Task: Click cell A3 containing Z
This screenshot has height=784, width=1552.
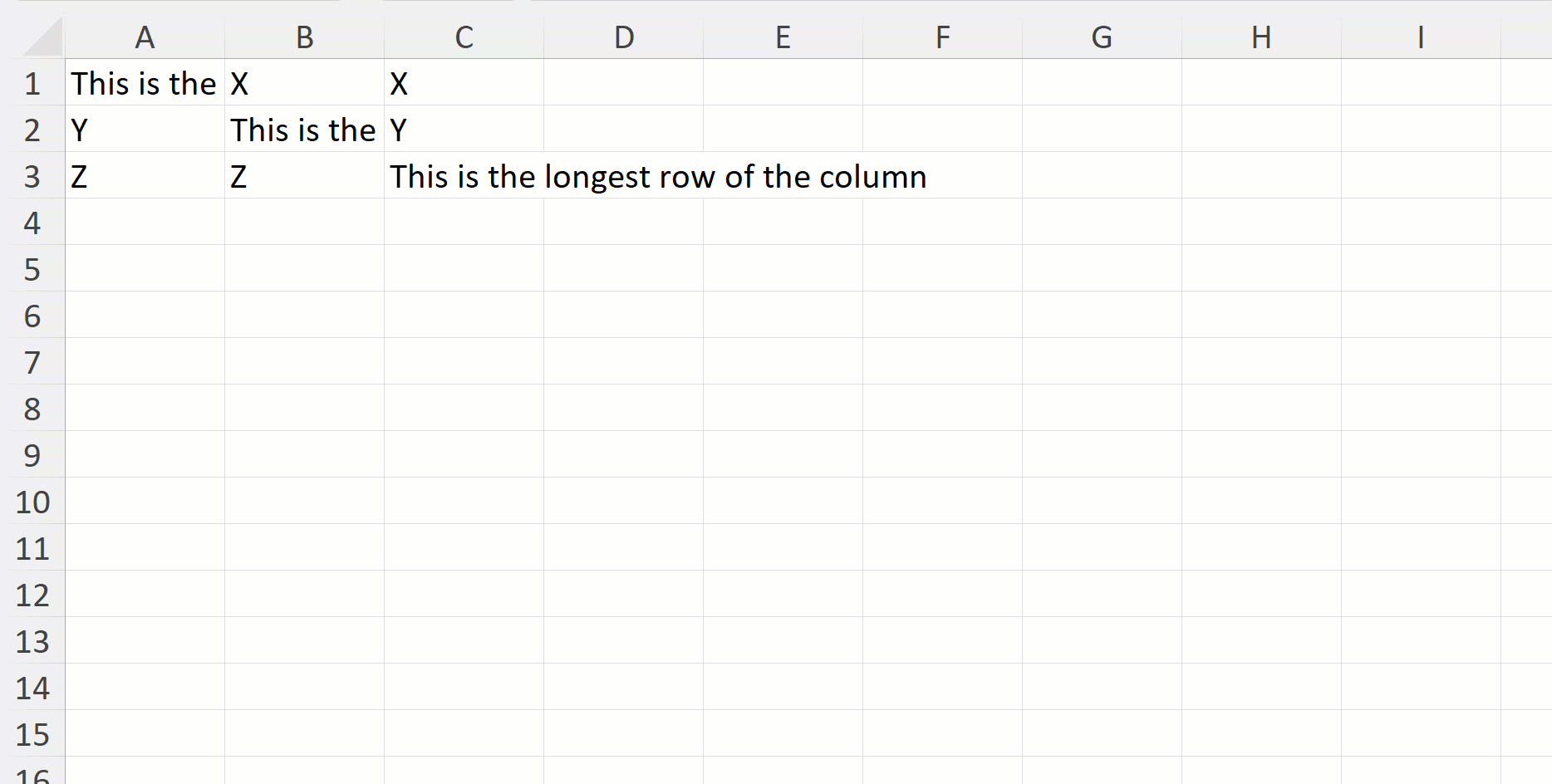Action: 145,176
